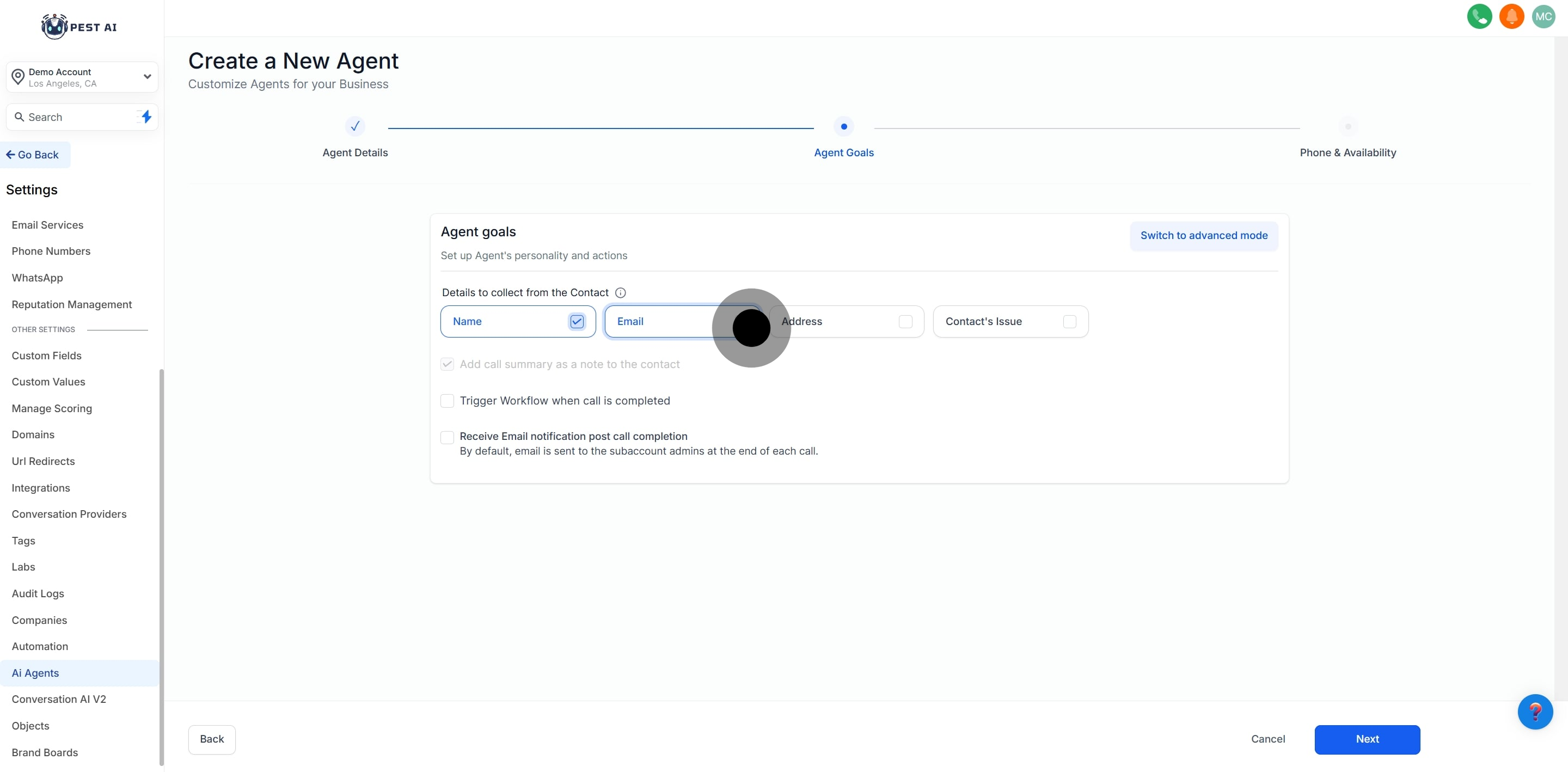
Task: Click Switch to advanced mode
Action: pos(1203,236)
